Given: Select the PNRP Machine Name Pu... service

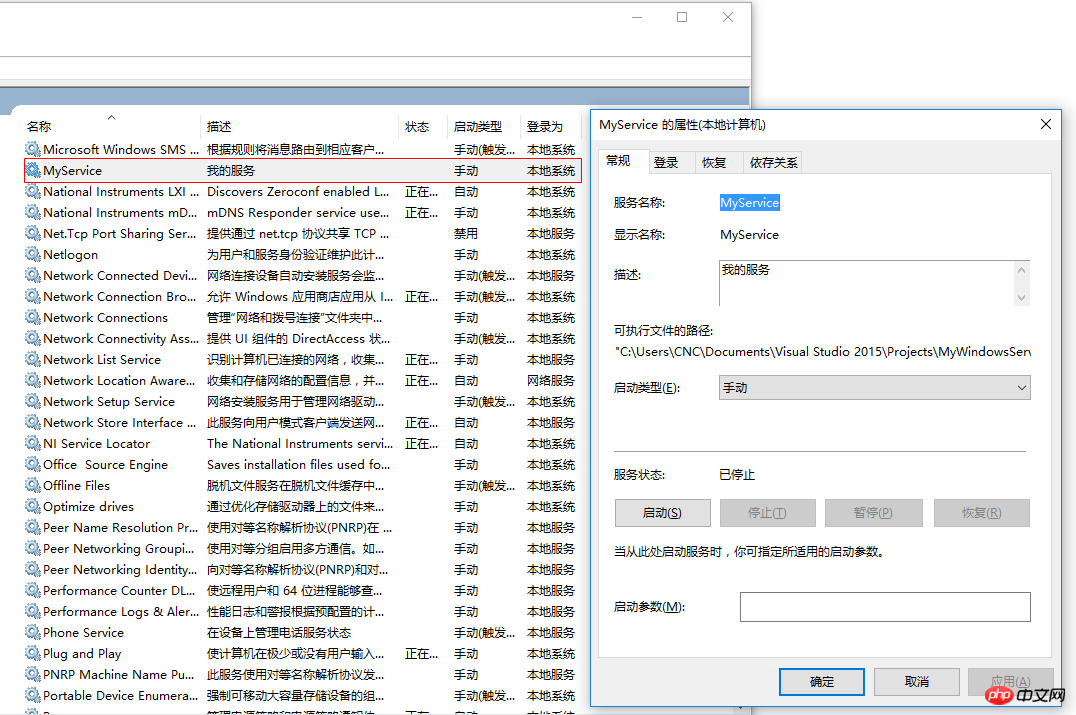Looking at the screenshot, I should click(x=119, y=675).
